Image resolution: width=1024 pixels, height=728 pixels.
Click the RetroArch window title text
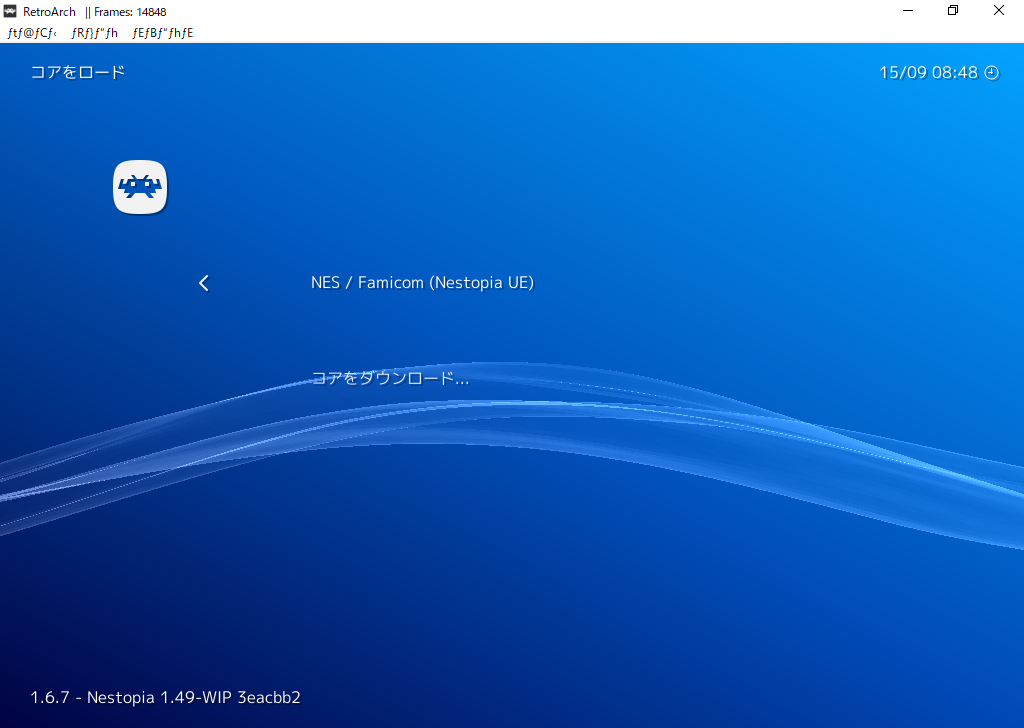[x=49, y=12]
